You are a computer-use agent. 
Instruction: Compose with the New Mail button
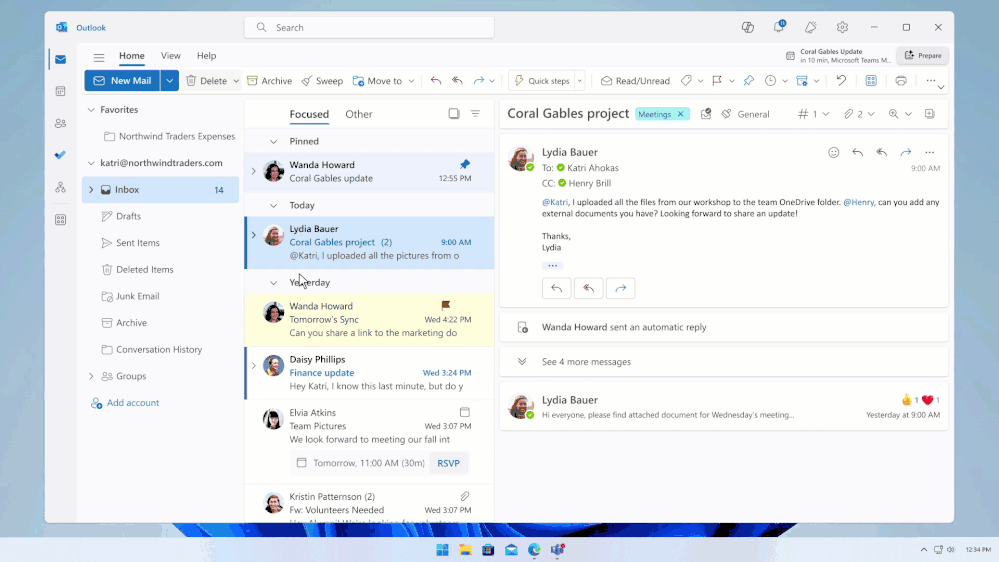tap(122, 80)
